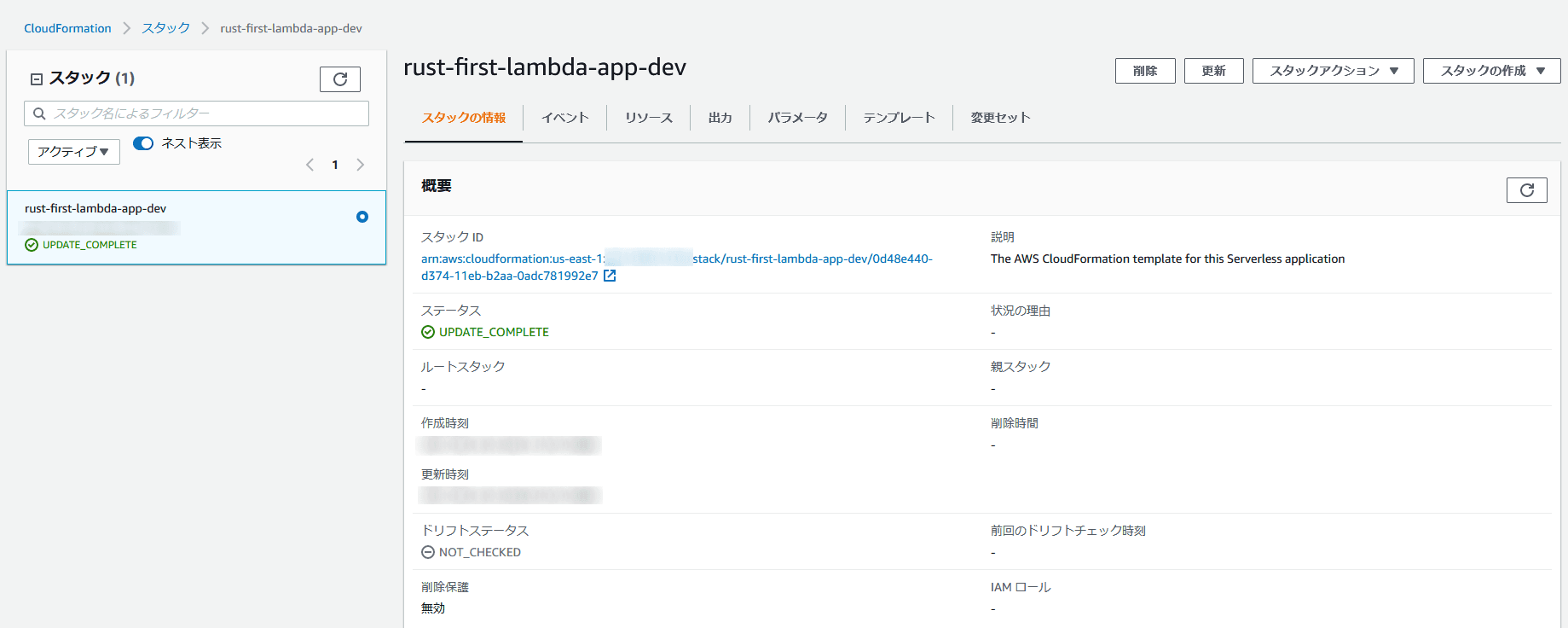This screenshot has width=1568, height=628.
Task: Open stack ID external link icon
Action: pos(610,276)
